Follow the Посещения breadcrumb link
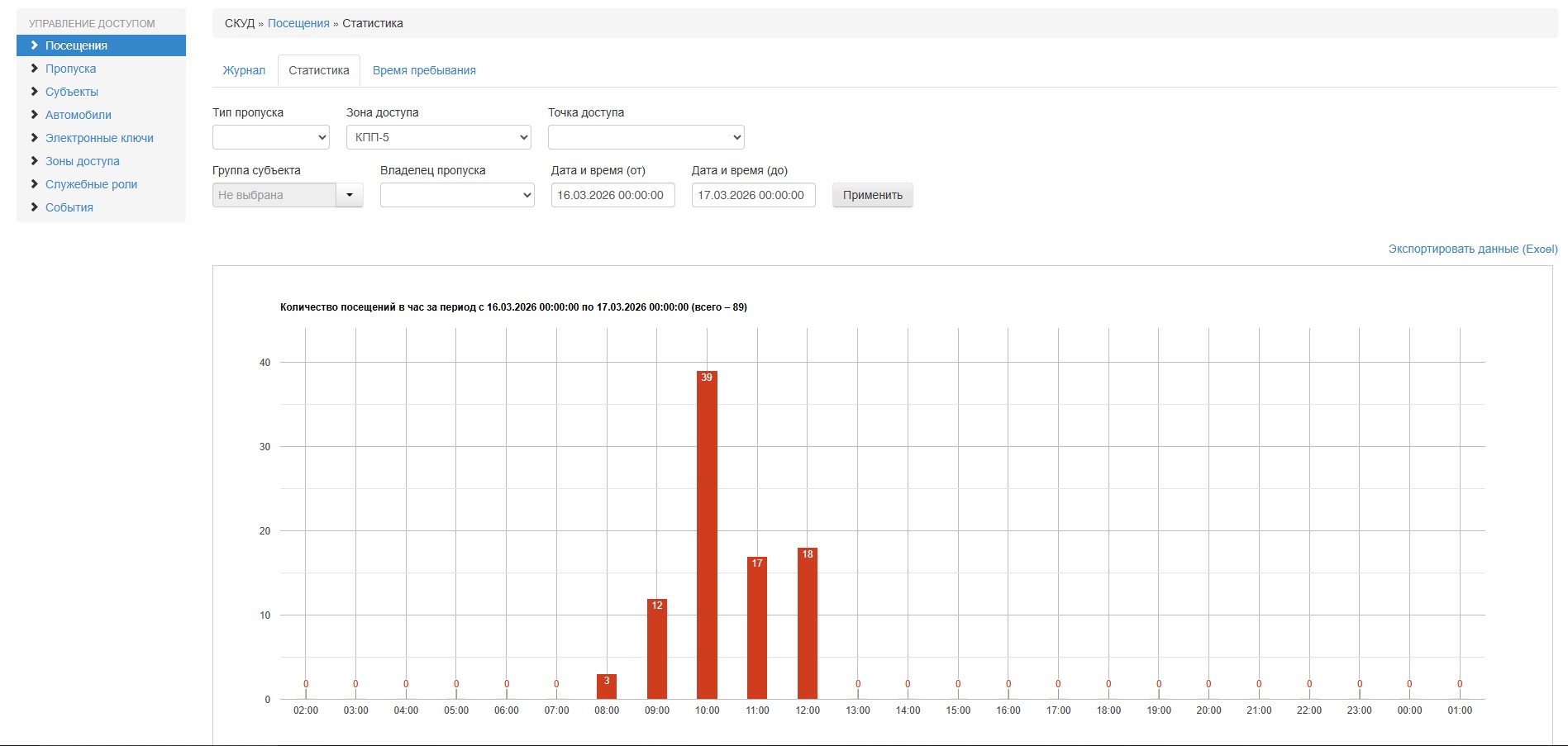The width and height of the screenshot is (1568, 746). [x=298, y=23]
